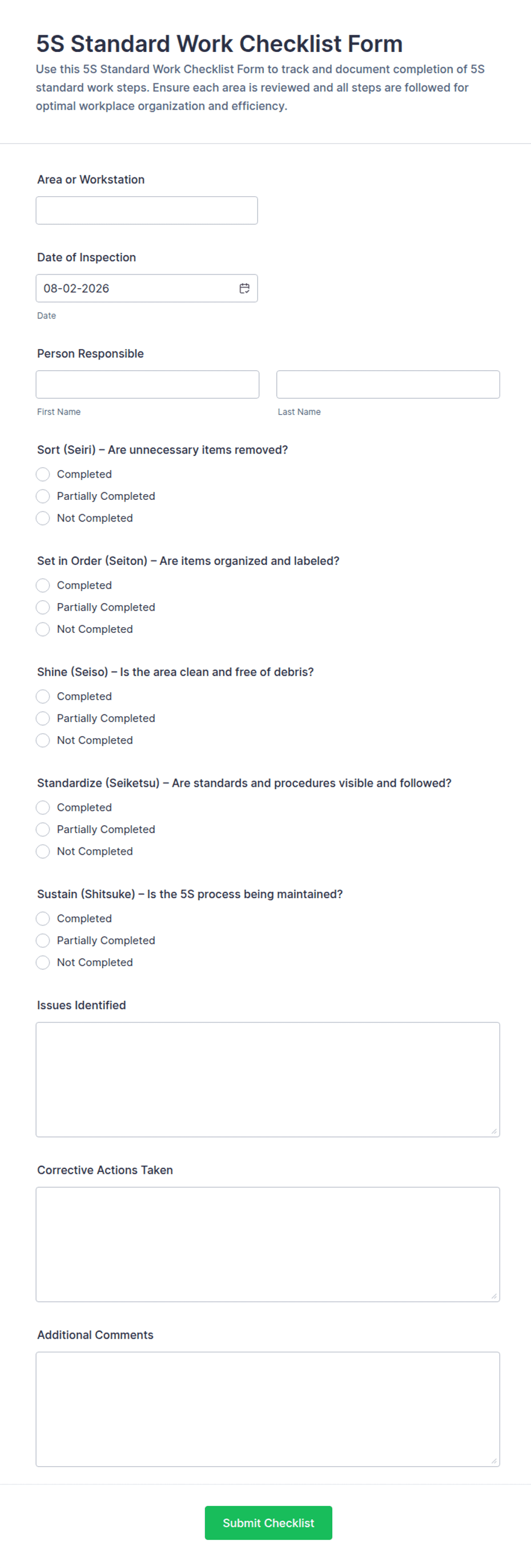Choose Not Completed for Set in Order
Screen dimensions: 531x1568
pyautogui.click(x=43, y=629)
